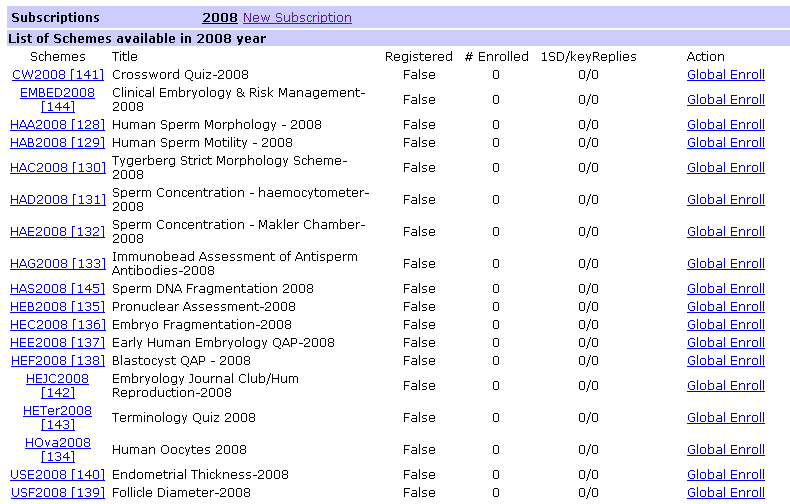Open scheme CW2008 [141]
The height and width of the screenshot is (504, 790).
coord(57,75)
